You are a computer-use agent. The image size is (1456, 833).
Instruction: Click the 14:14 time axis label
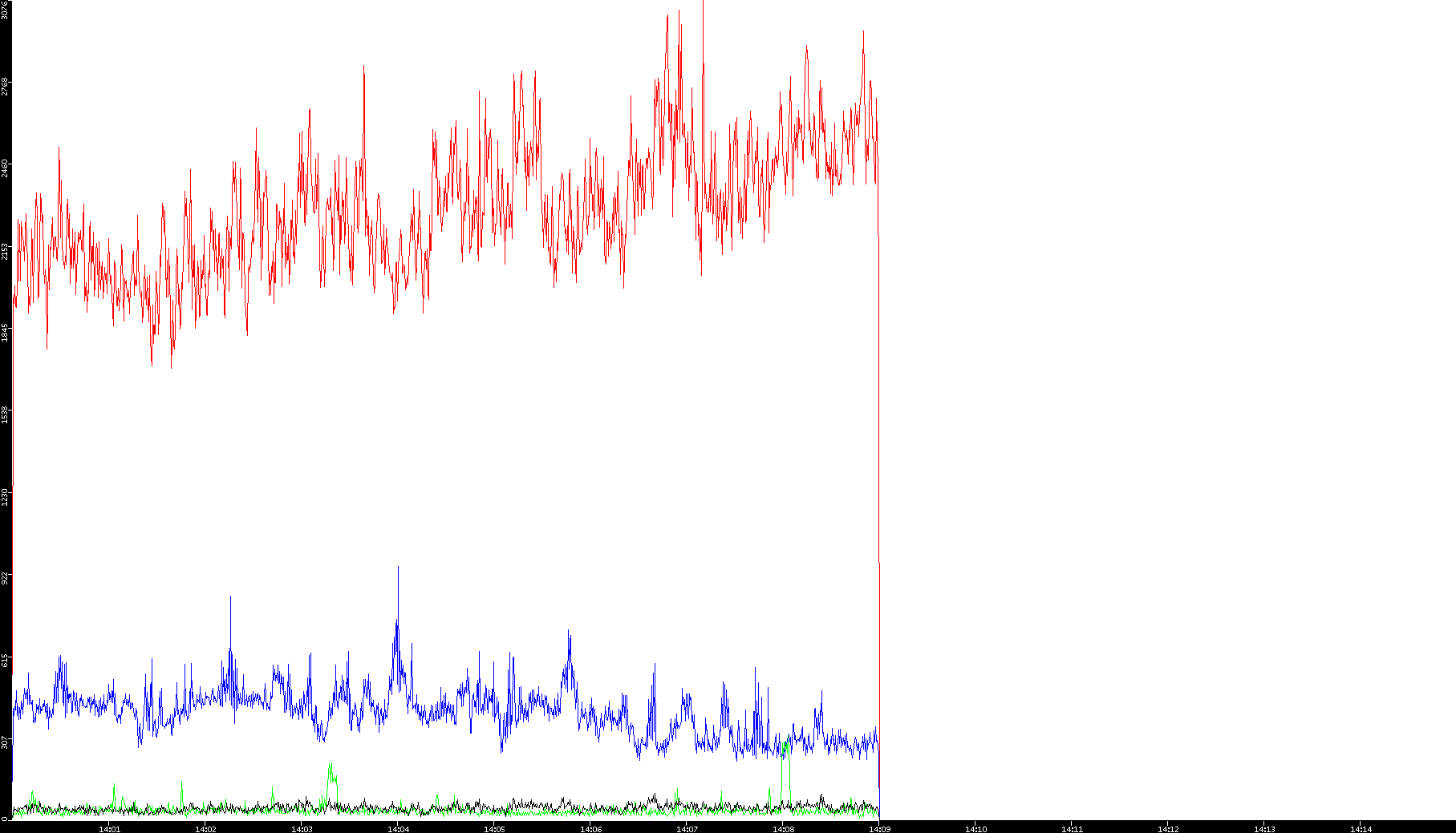[1361, 829]
